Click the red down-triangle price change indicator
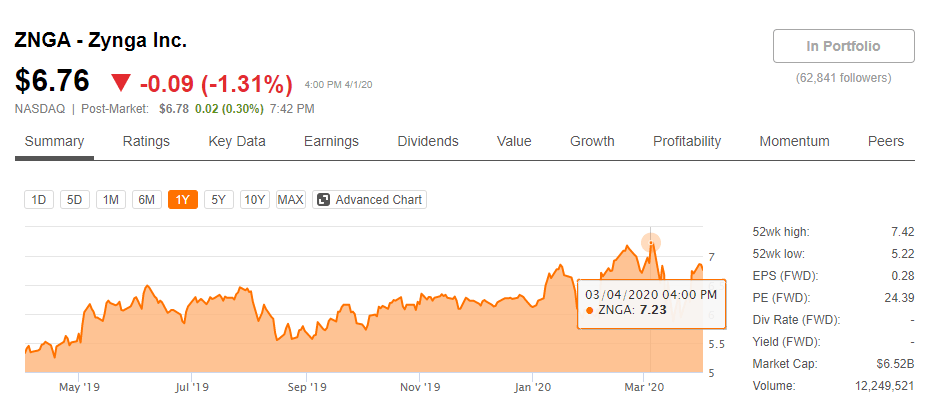The image size is (927, 410). point(121,83)
